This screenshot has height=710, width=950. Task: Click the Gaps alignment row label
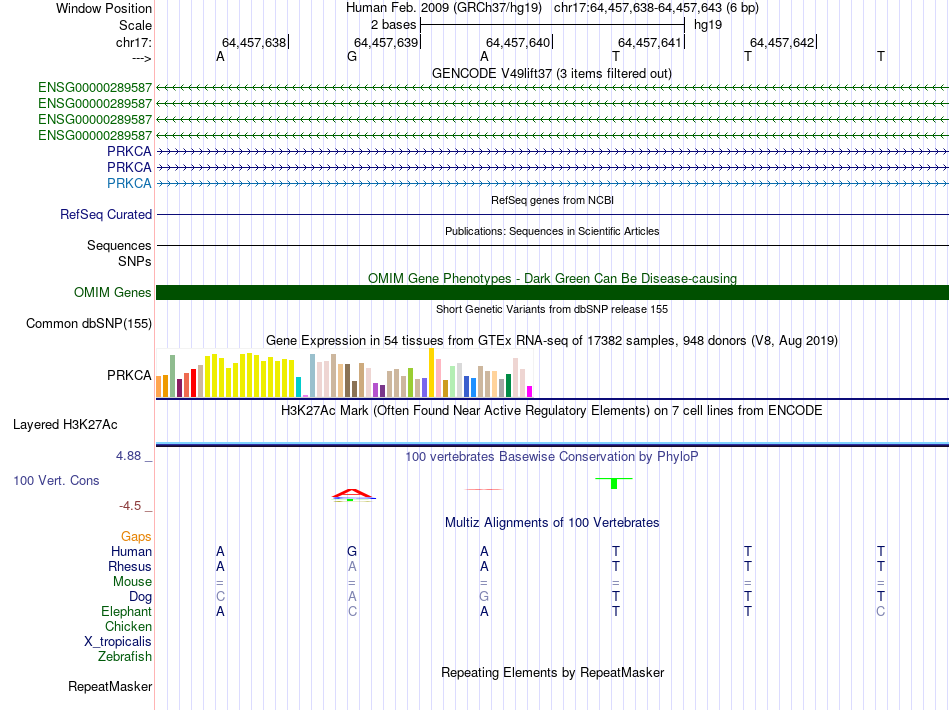(136, 537)
